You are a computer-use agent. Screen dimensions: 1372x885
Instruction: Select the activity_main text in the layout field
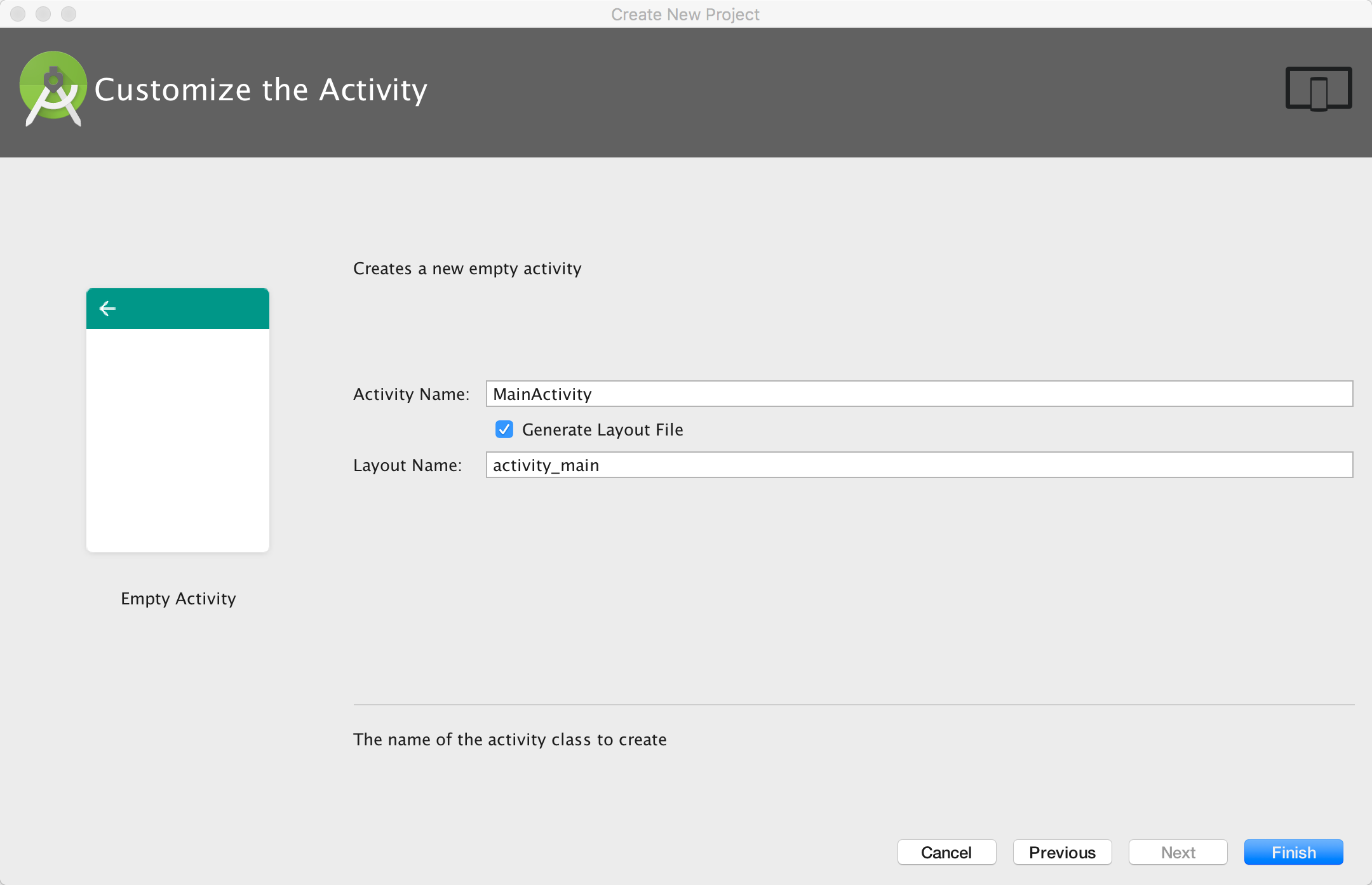(545, 465)
